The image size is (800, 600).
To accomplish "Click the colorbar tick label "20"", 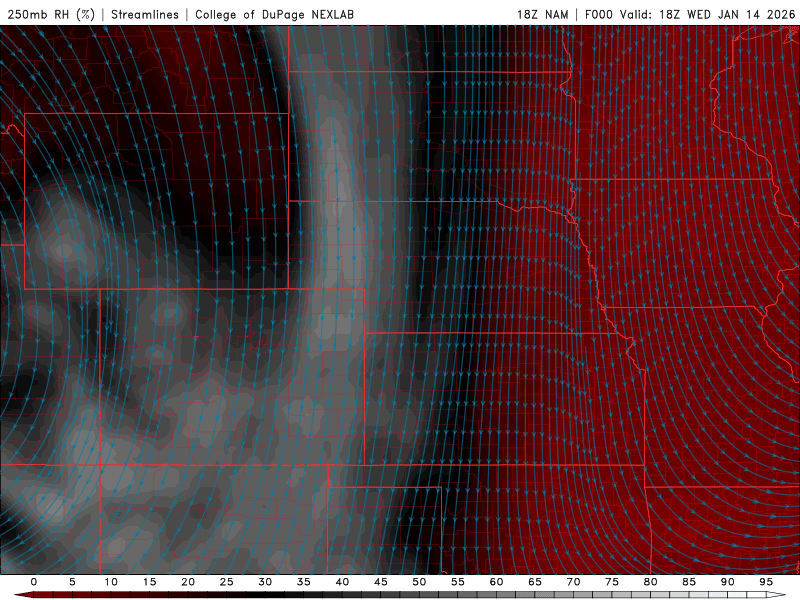I will click(188, 582).
